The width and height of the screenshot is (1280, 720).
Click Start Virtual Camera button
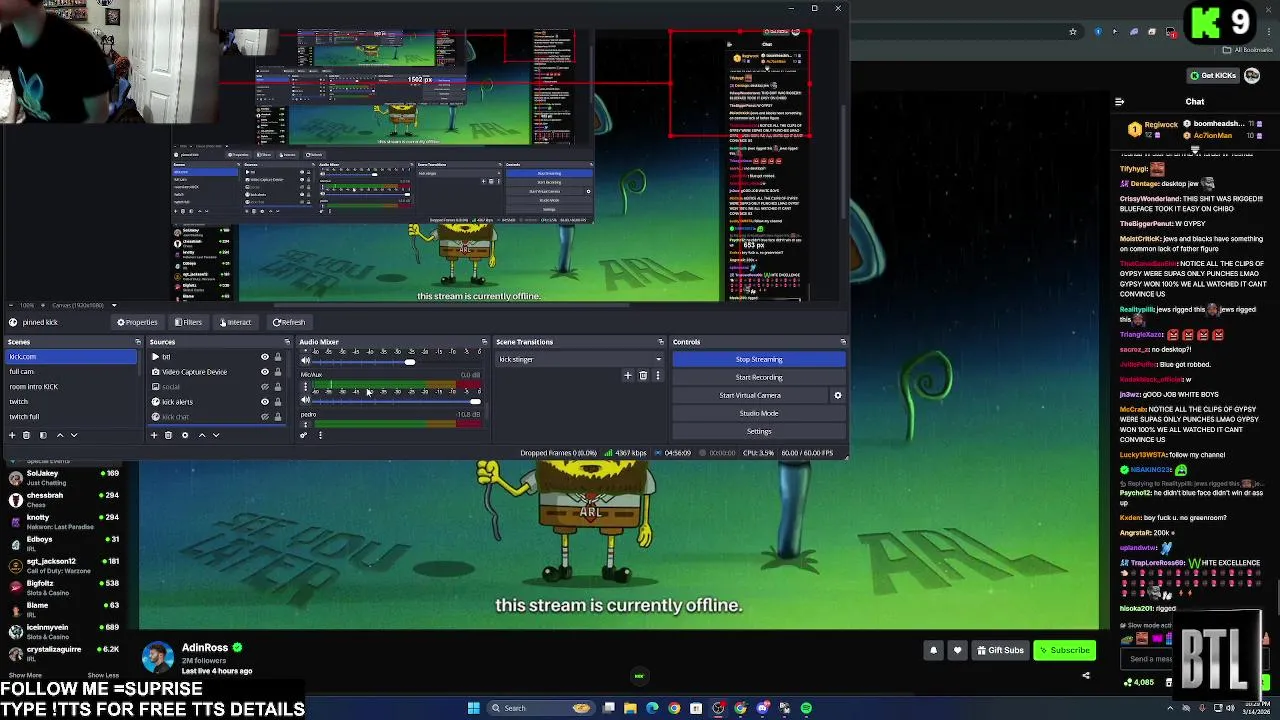pos(750,395)
